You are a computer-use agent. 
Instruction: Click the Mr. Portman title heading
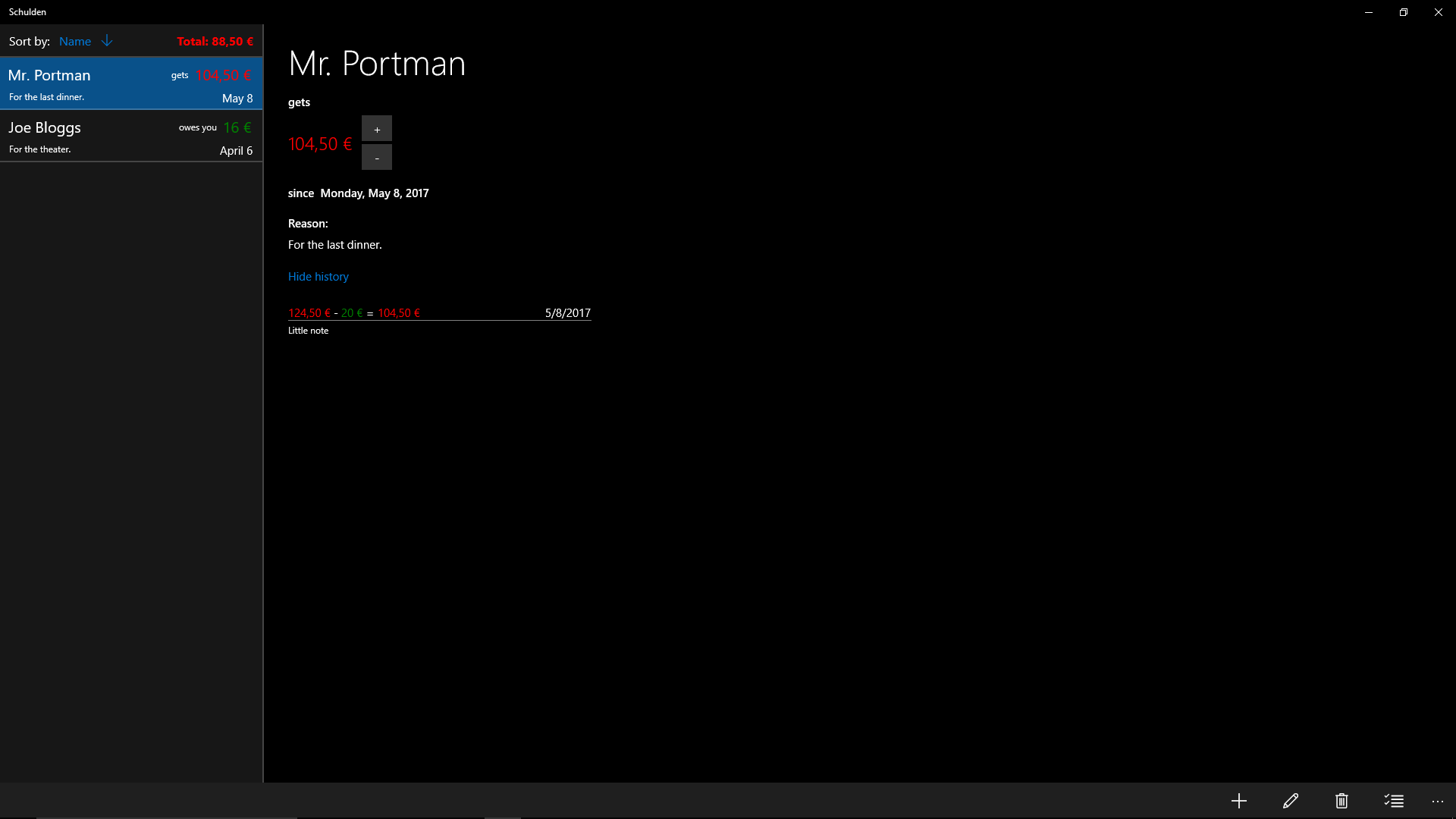(x=377, y=64)
